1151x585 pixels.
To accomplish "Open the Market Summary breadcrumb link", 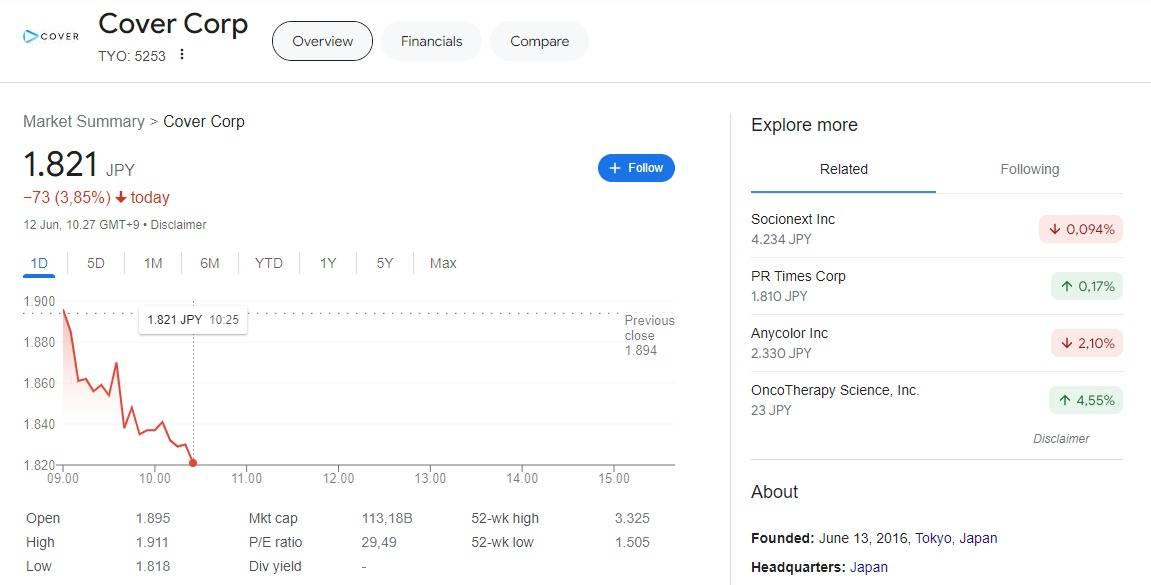I will pyautogui.click(x=84, y=121).
